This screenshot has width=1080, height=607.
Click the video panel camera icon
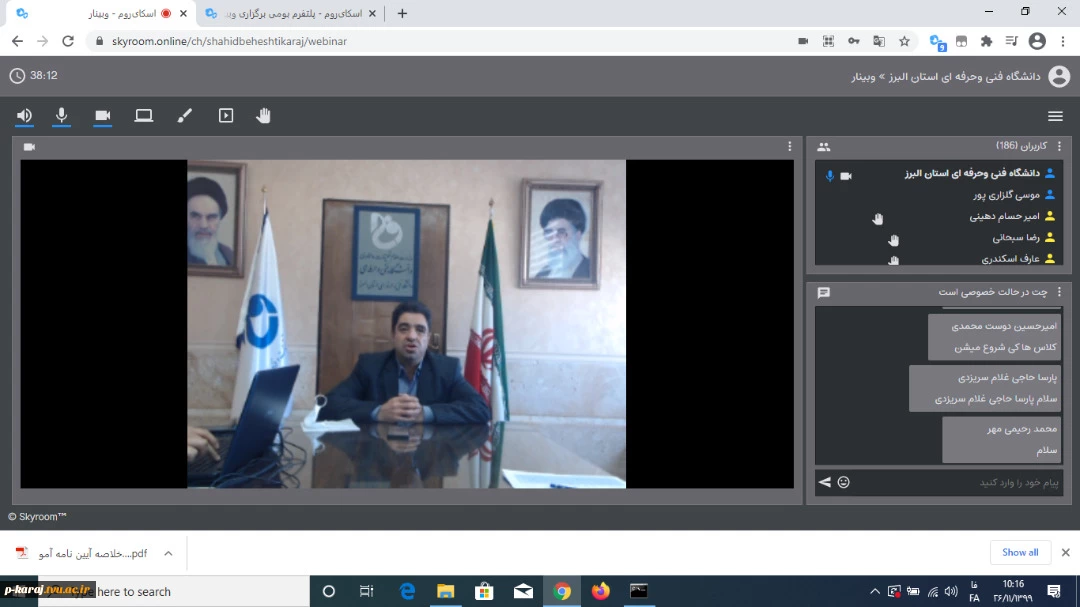click(x=29, y=147)
